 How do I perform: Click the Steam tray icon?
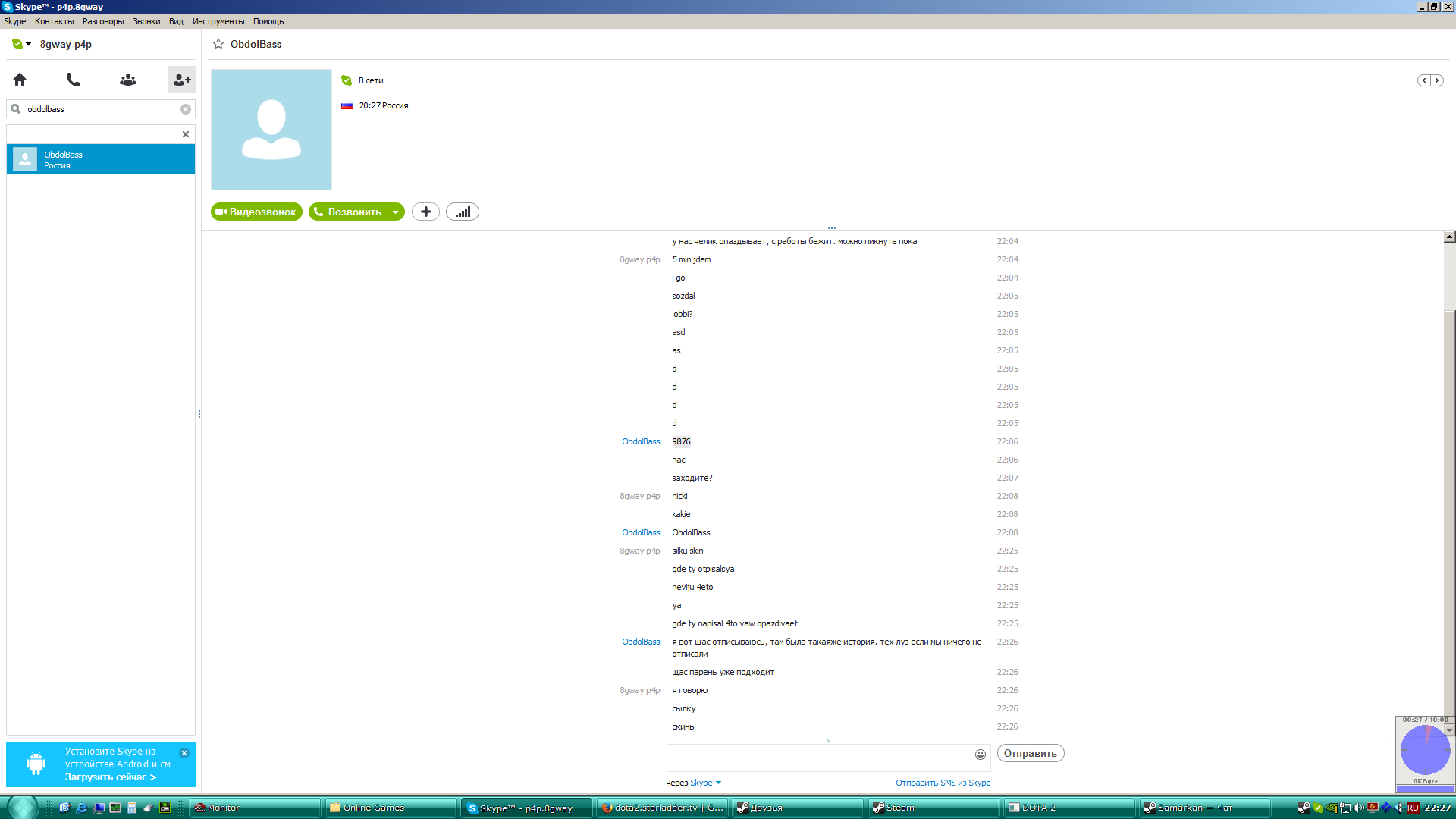tap(1304, 808)
